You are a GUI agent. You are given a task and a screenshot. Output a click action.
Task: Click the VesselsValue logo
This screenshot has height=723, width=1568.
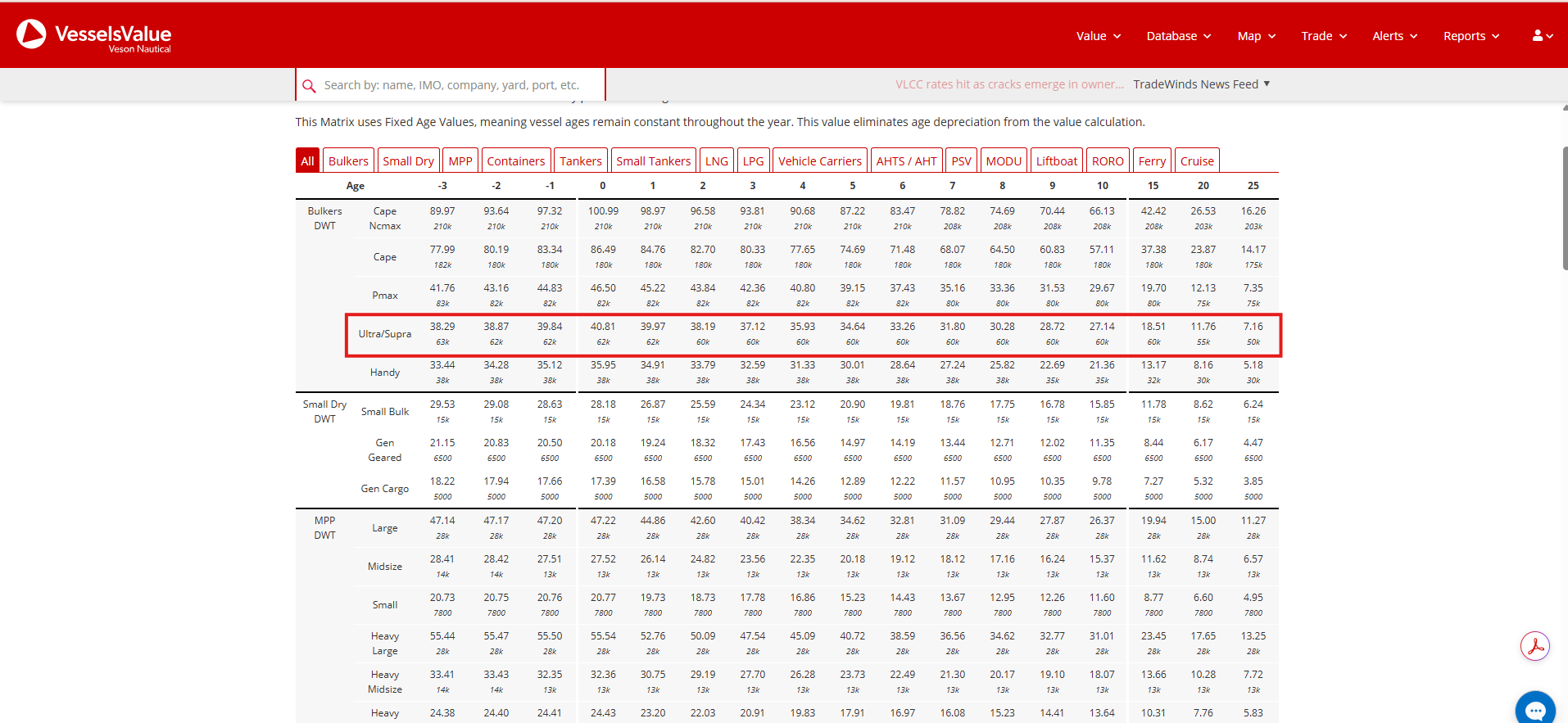tap(94, 35)
